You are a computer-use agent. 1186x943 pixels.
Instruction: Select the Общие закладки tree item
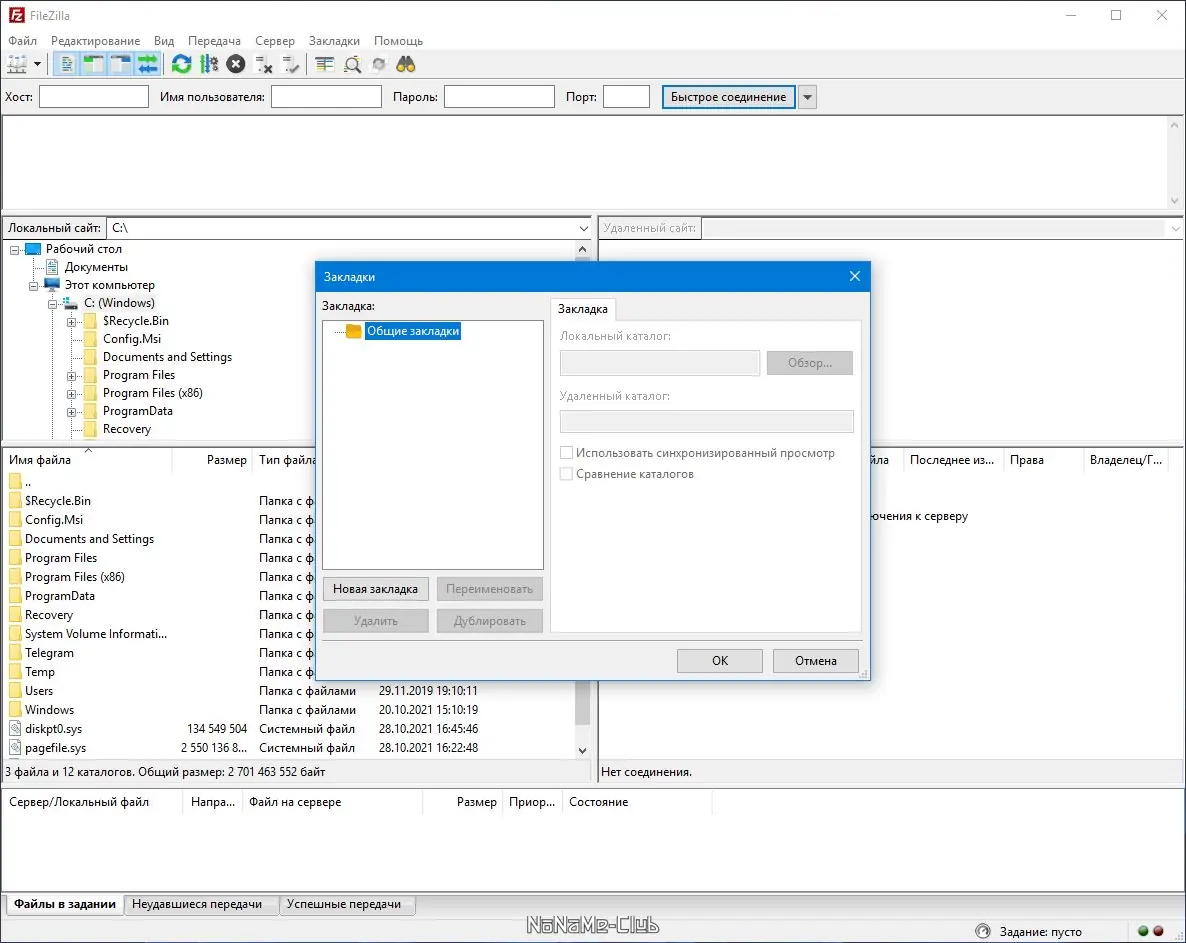[412, 330]
